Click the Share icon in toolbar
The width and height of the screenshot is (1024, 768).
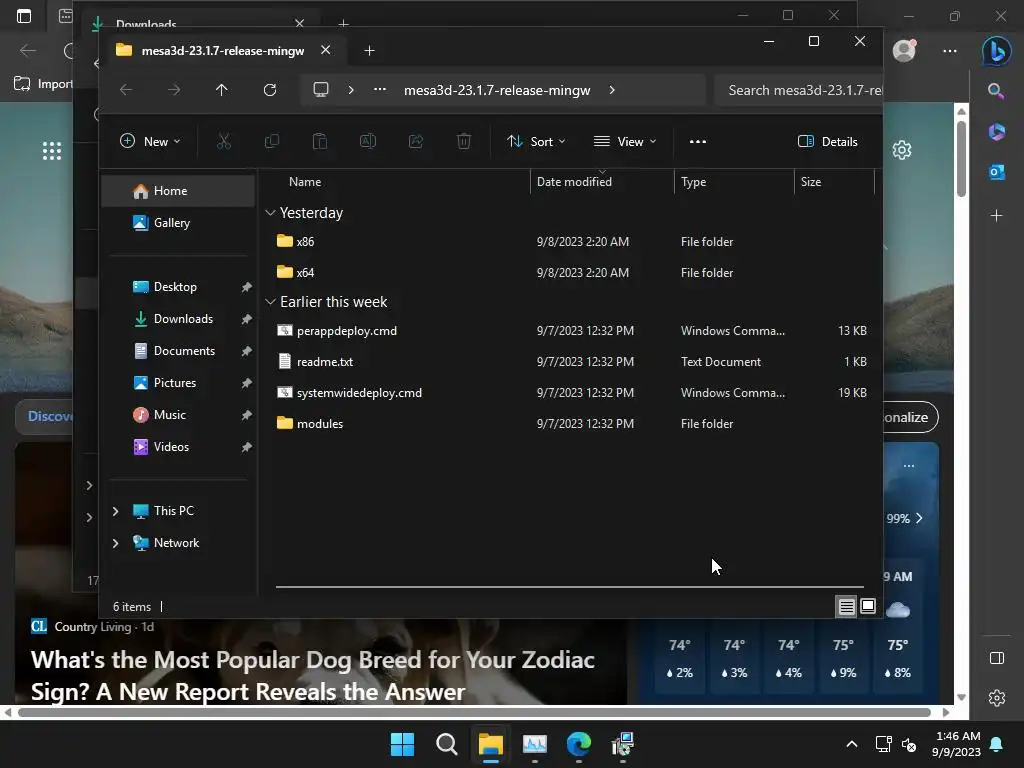click(x=416, y=141)
